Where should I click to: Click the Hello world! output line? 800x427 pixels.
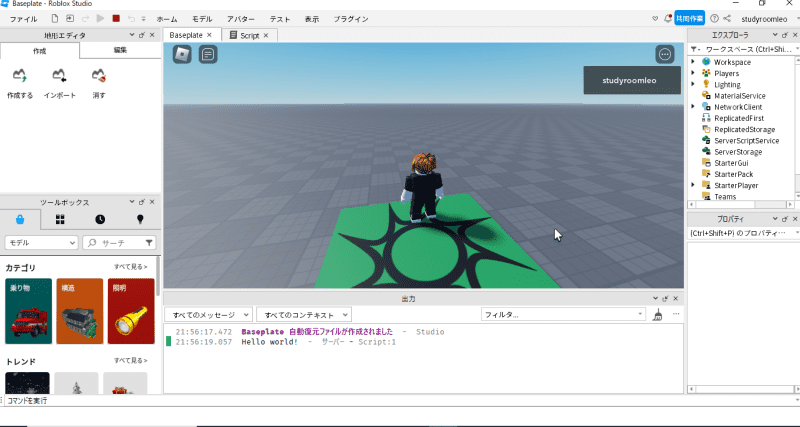click(x=269, y=342)
